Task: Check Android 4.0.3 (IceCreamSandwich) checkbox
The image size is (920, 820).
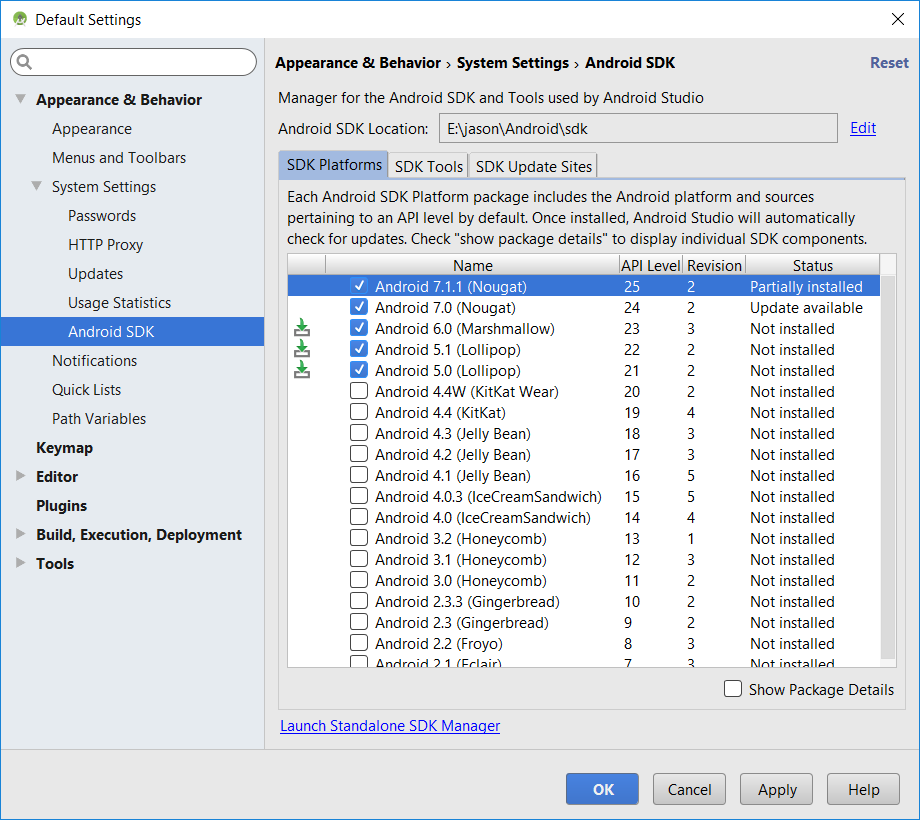Action: tap(358, 496)
